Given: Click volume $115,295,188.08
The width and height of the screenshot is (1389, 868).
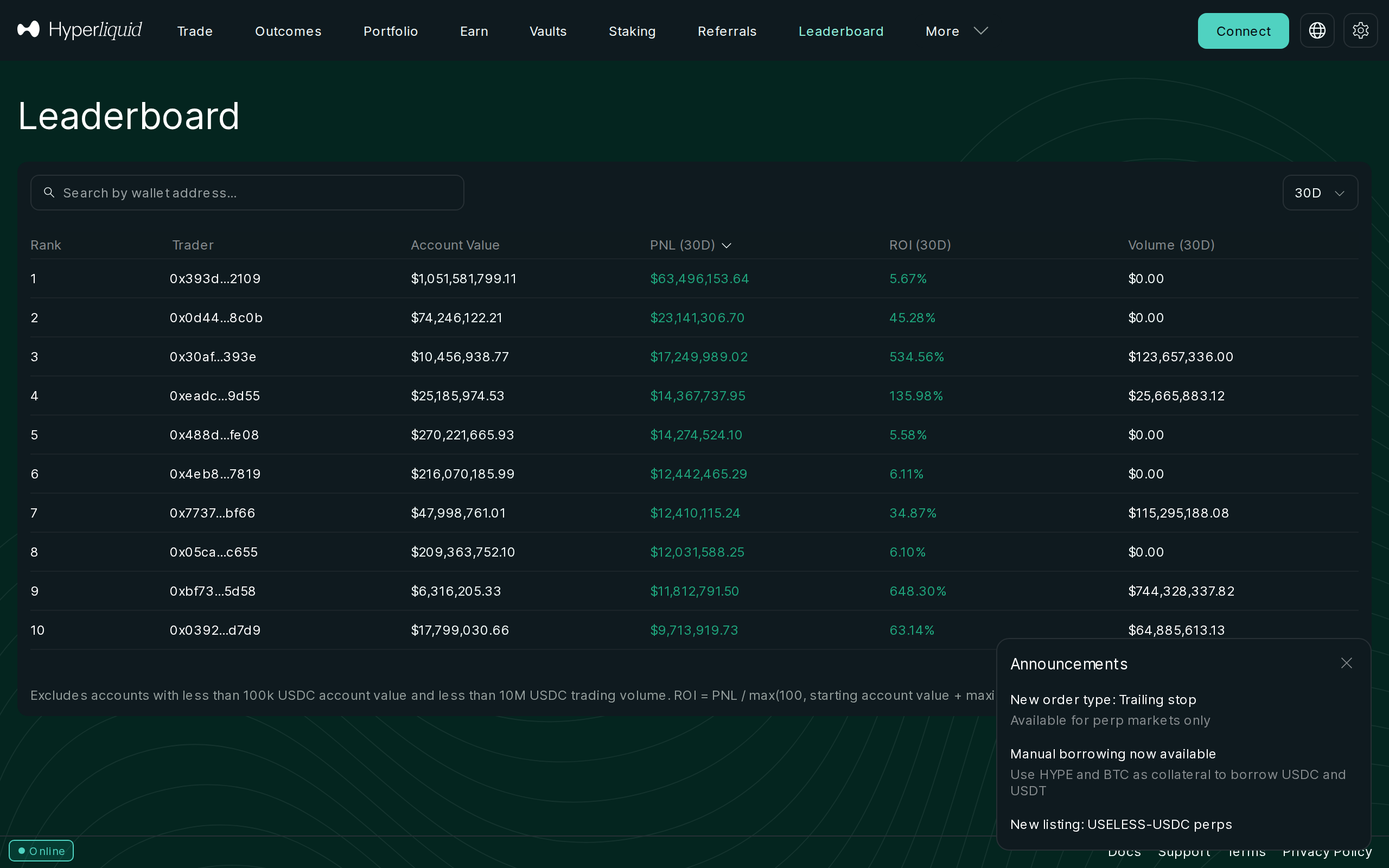Looking at the screenshot, I should (x=1178, y=513).
